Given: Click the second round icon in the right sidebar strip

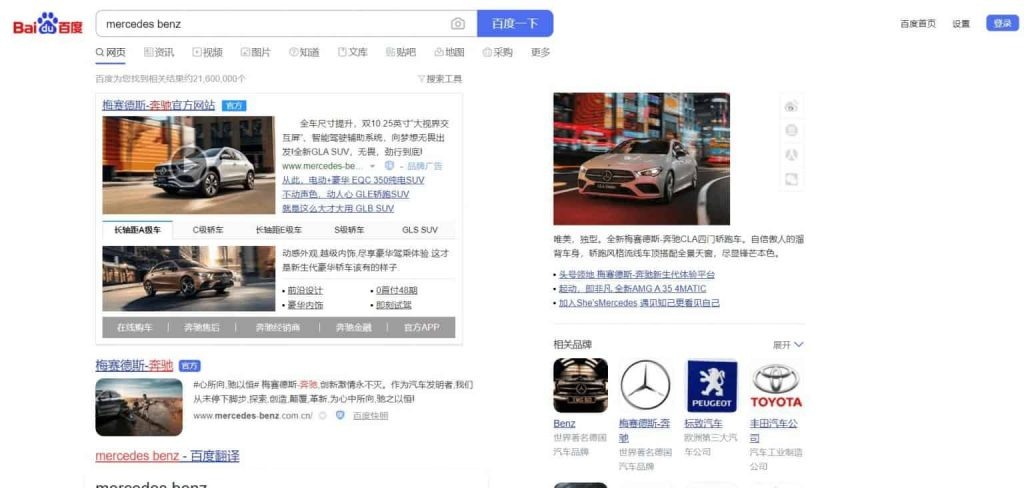Looking at the screenshot, I should (792, 131).
